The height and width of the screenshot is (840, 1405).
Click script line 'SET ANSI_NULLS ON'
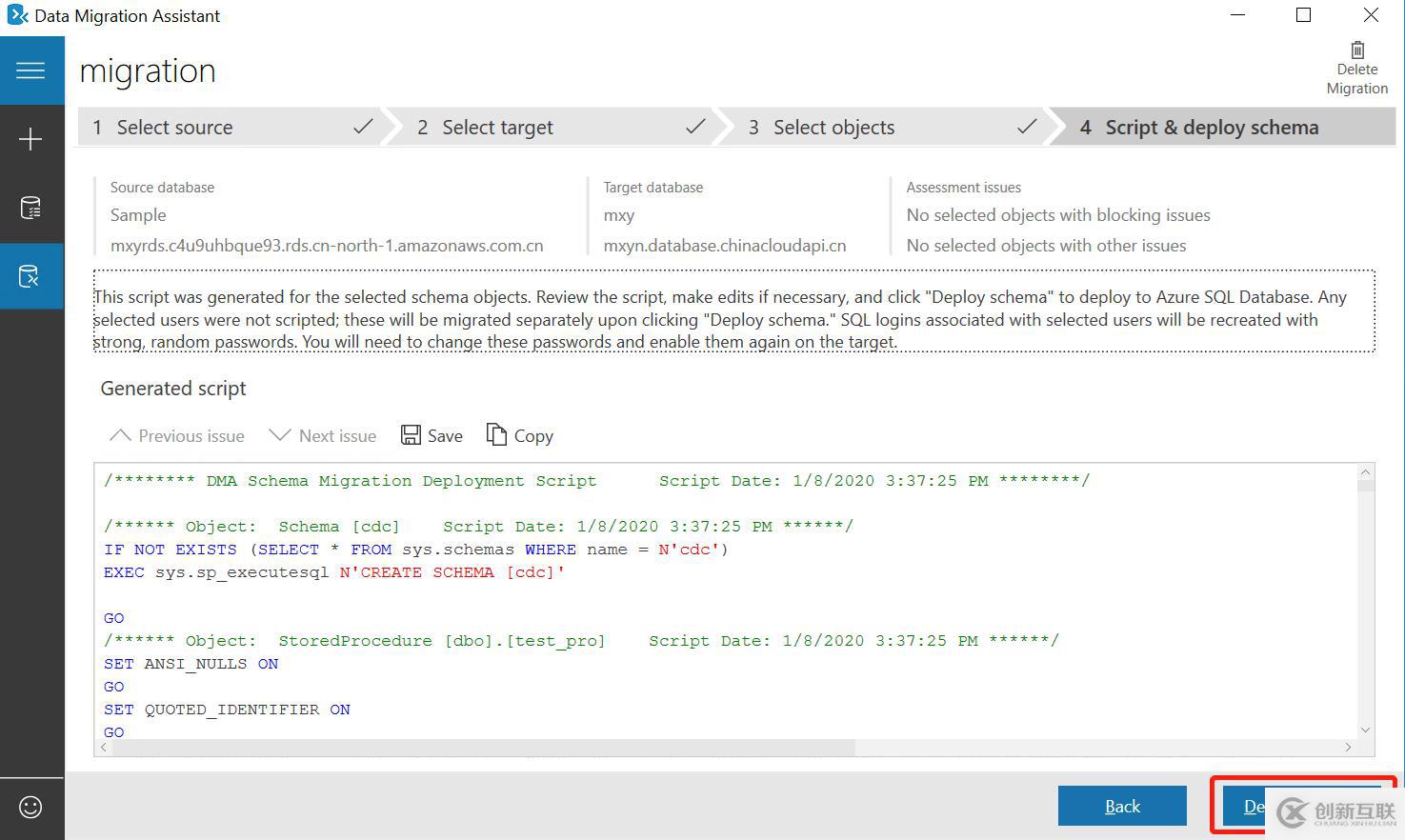(x=191, y=664)
